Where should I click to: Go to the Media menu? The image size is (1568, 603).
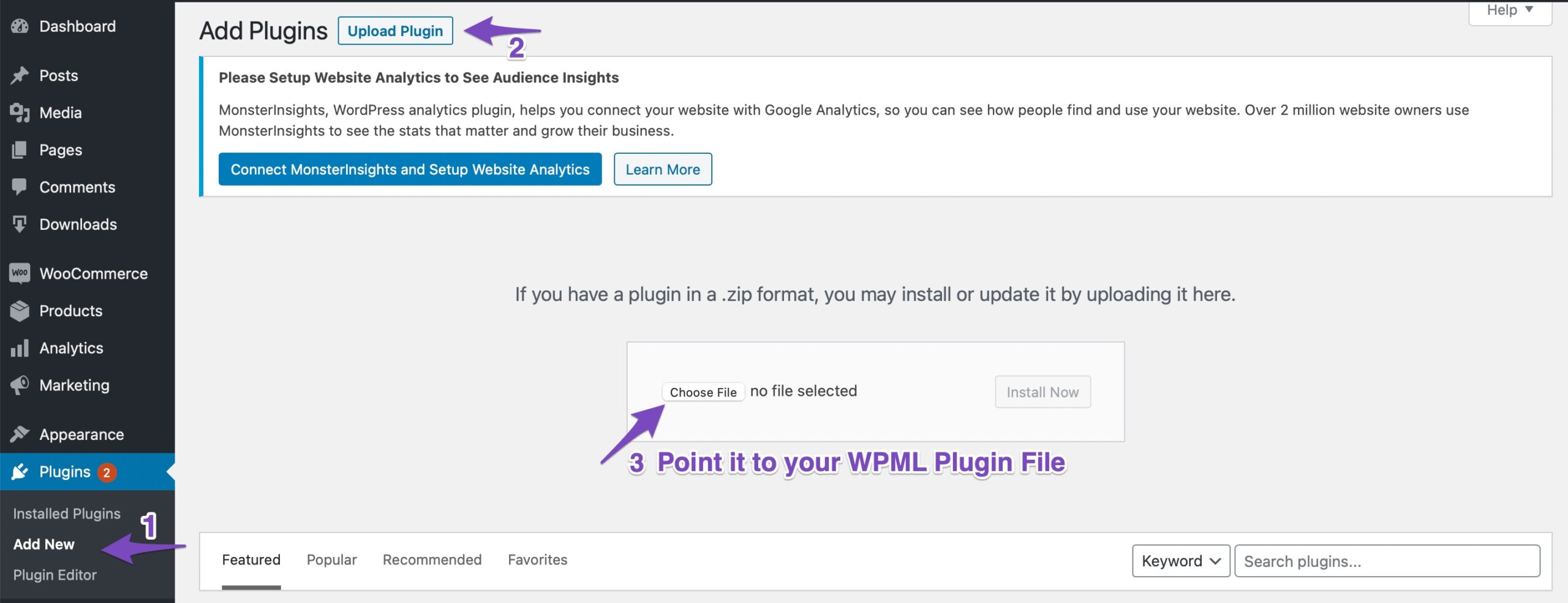pos(60,113)
